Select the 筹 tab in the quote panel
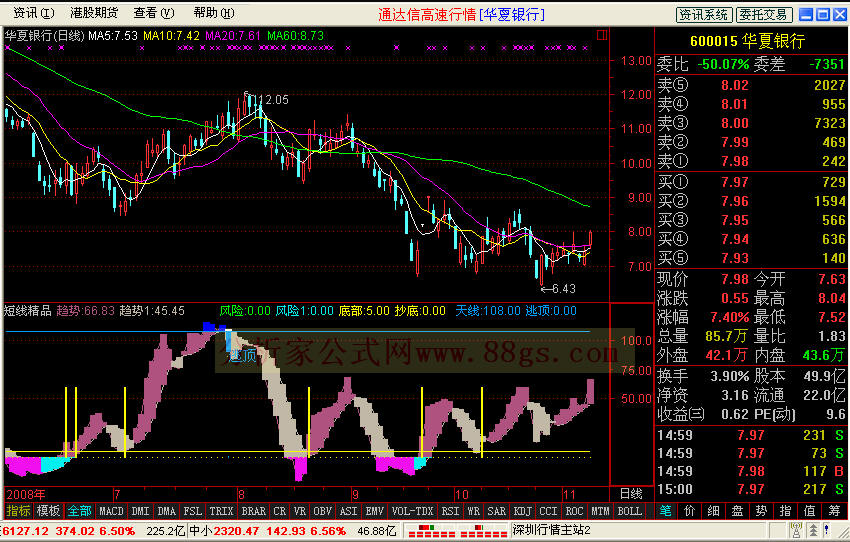850x542 pixels. click(834, 511)
